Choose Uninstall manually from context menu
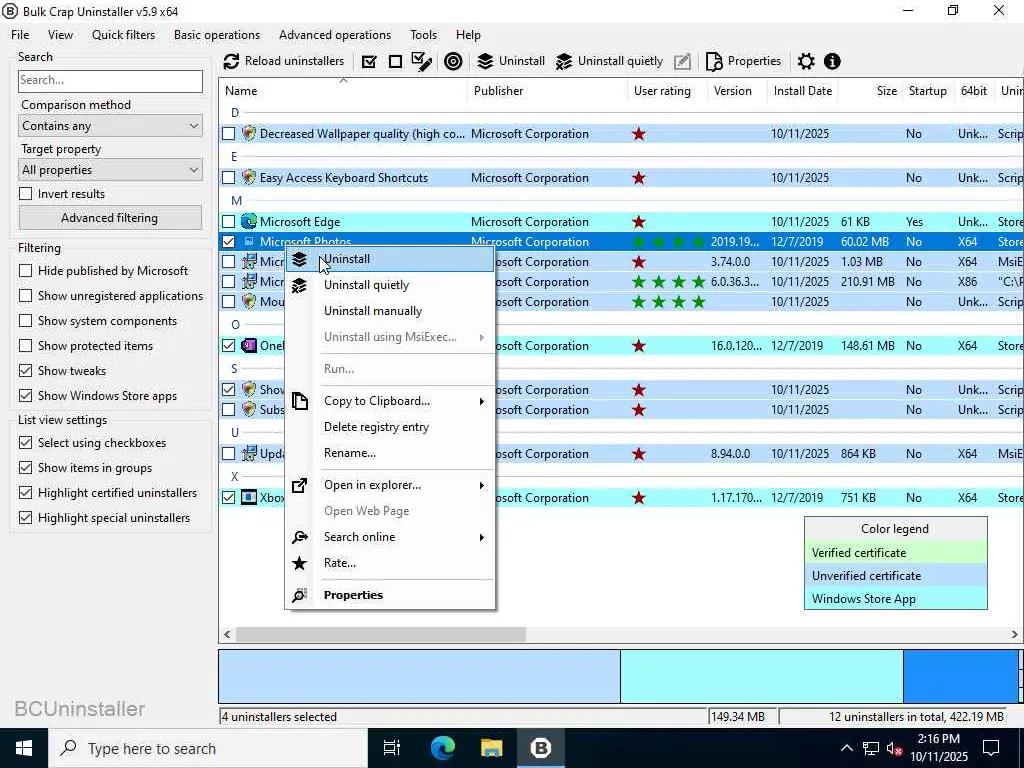The height and width of the screenshot is (768, 1024). pos(390,312)
